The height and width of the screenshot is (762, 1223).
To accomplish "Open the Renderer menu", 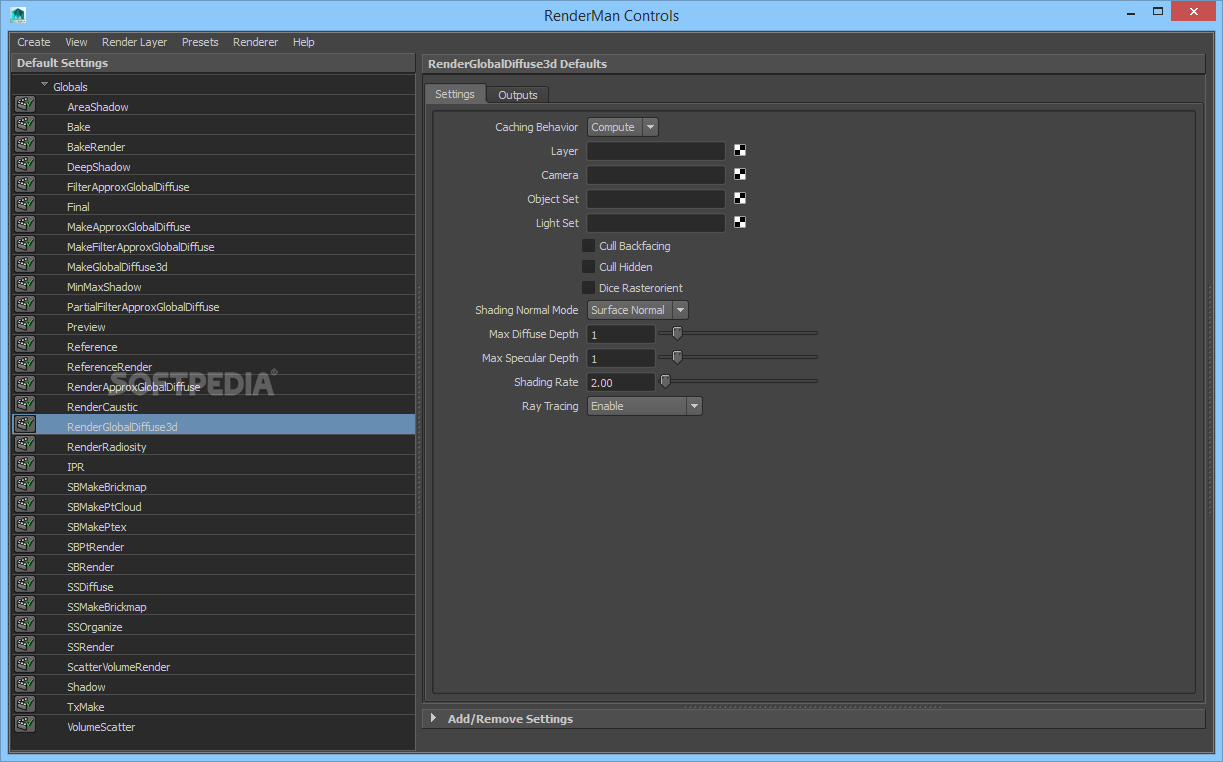I will [256, 42].
